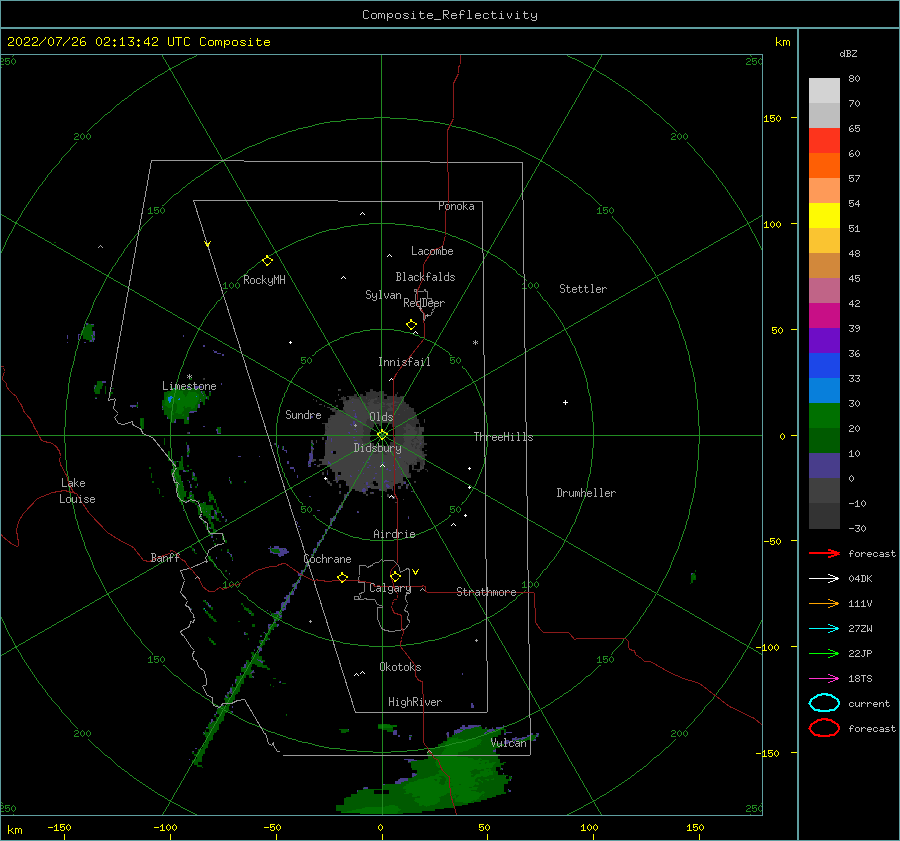Click the dBZ legend heading
The width and height of the screenshot is (900, 841).
[x=848, y=53]
